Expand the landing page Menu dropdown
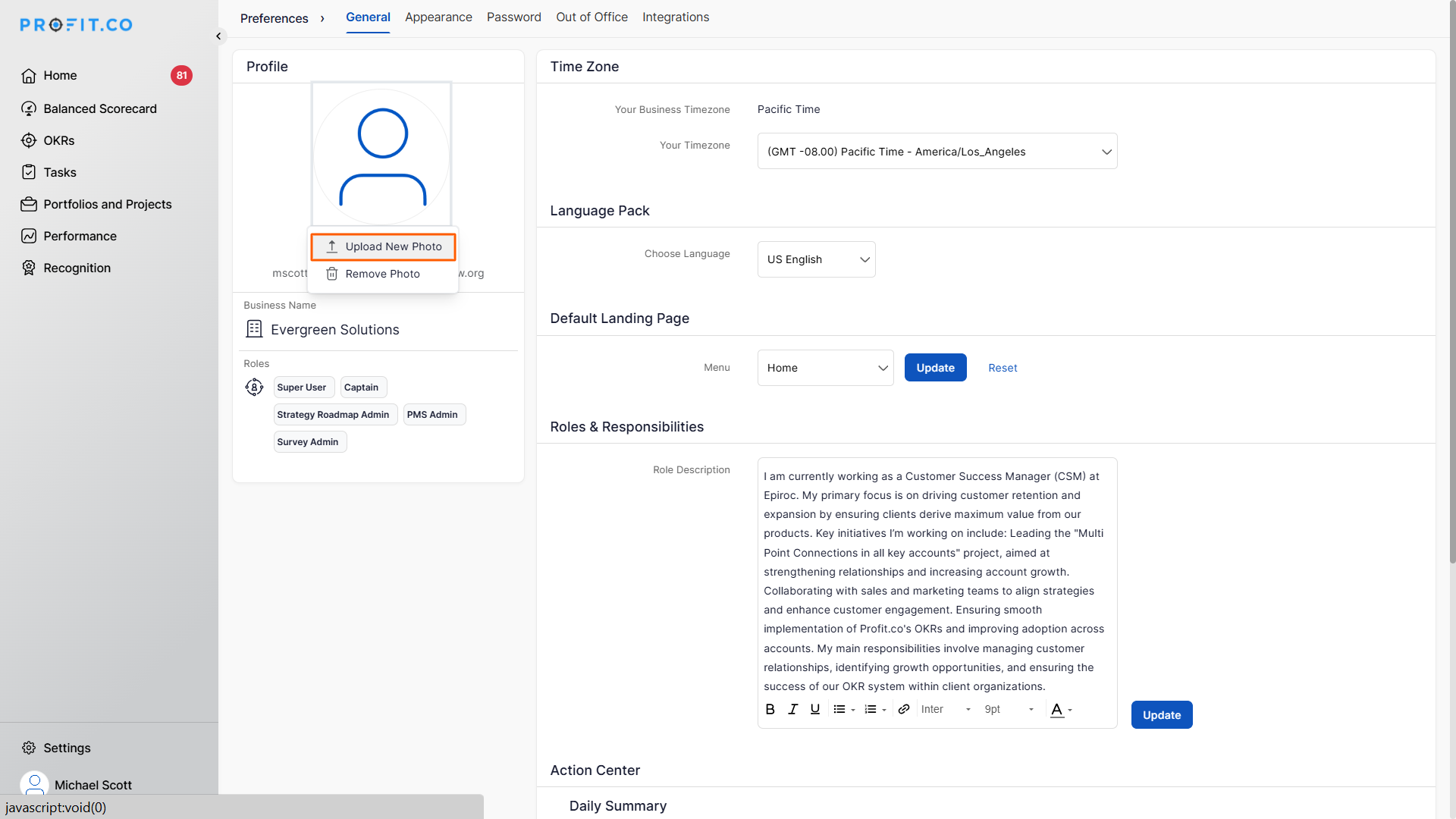Viewport: 1456px width, 819px height. (x=825, y=368)
